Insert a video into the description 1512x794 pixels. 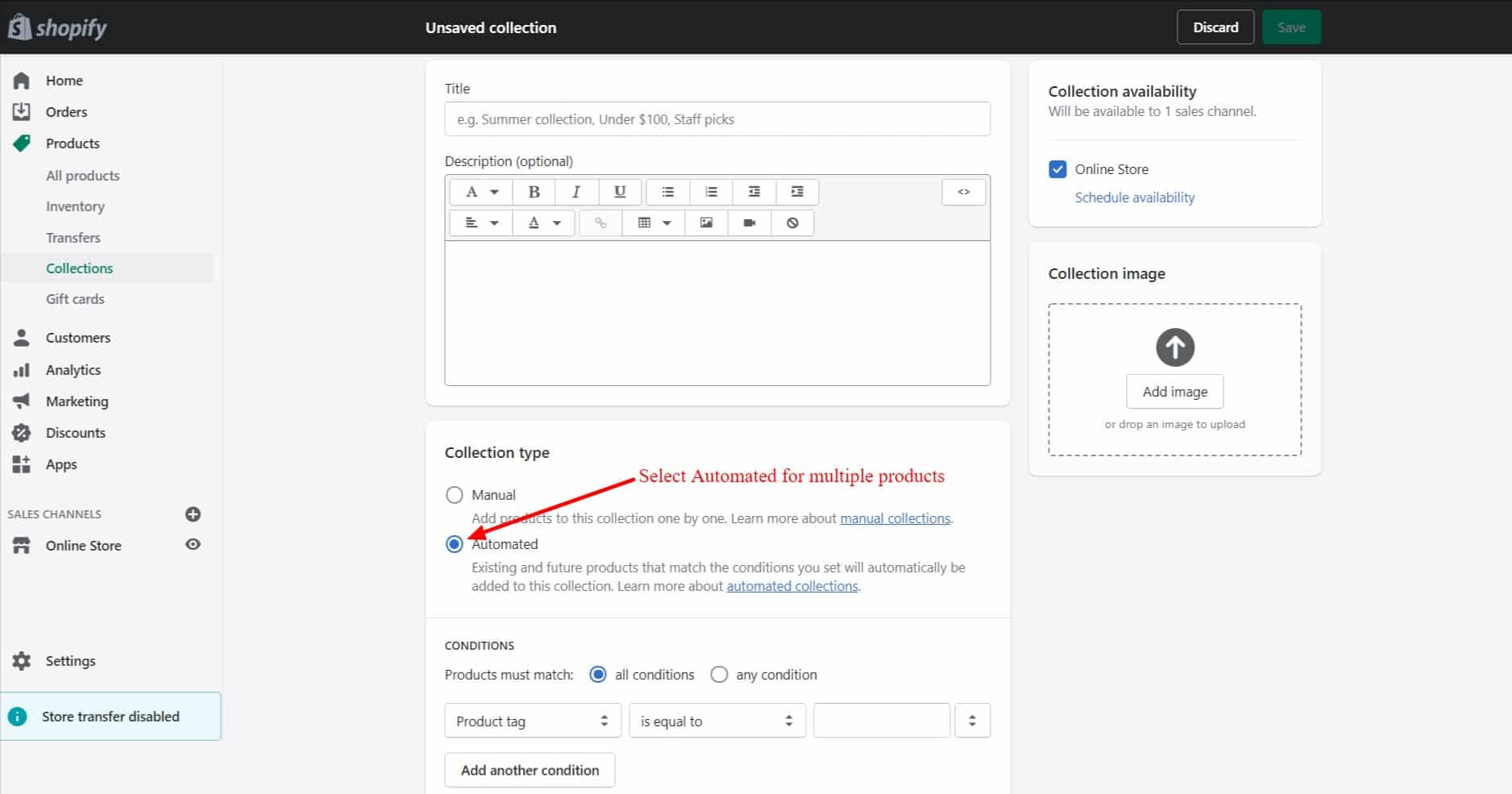pyautogui.click(x=749, y=223)
